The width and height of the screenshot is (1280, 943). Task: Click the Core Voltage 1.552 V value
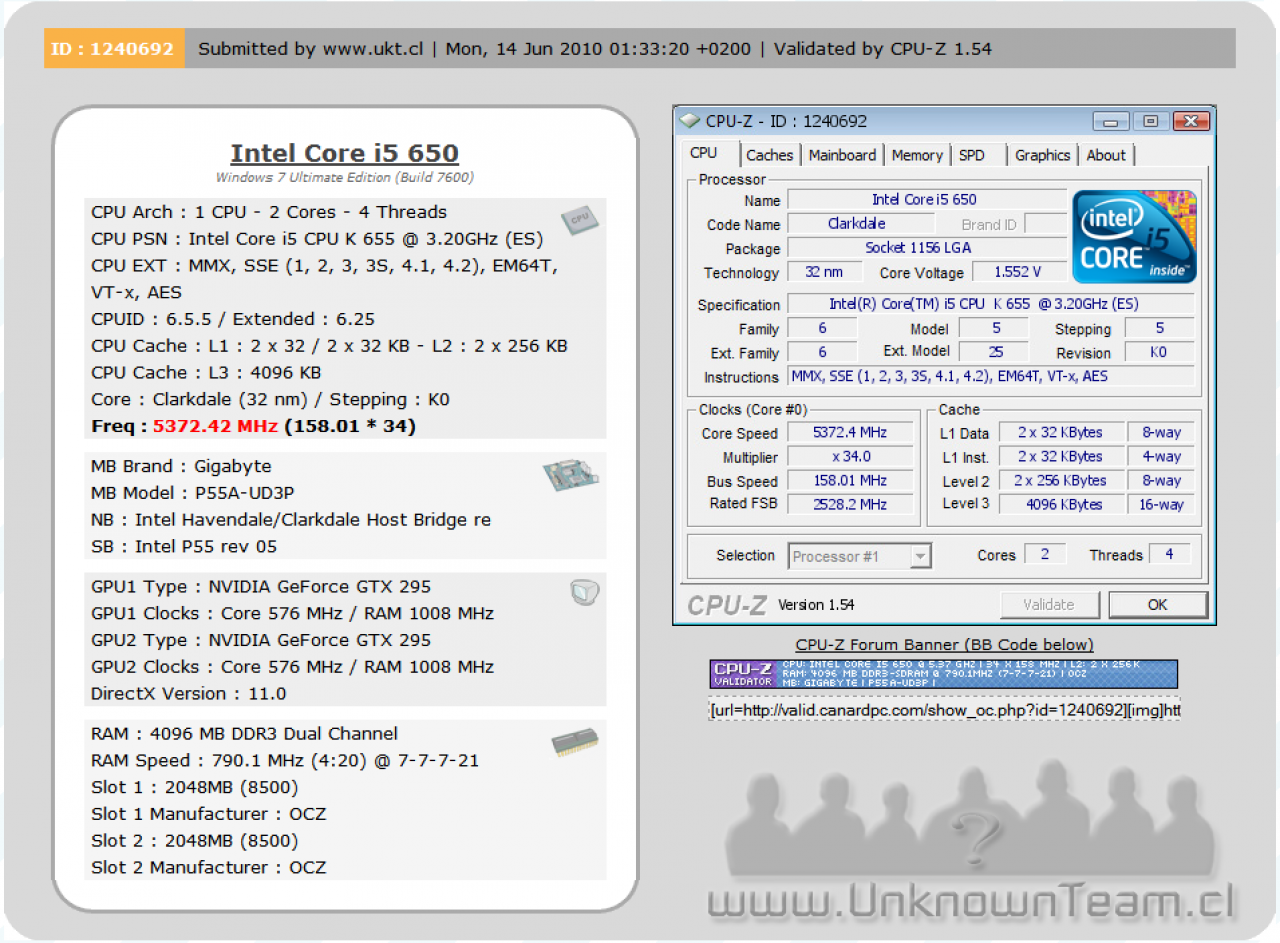tap(1018, 272)
